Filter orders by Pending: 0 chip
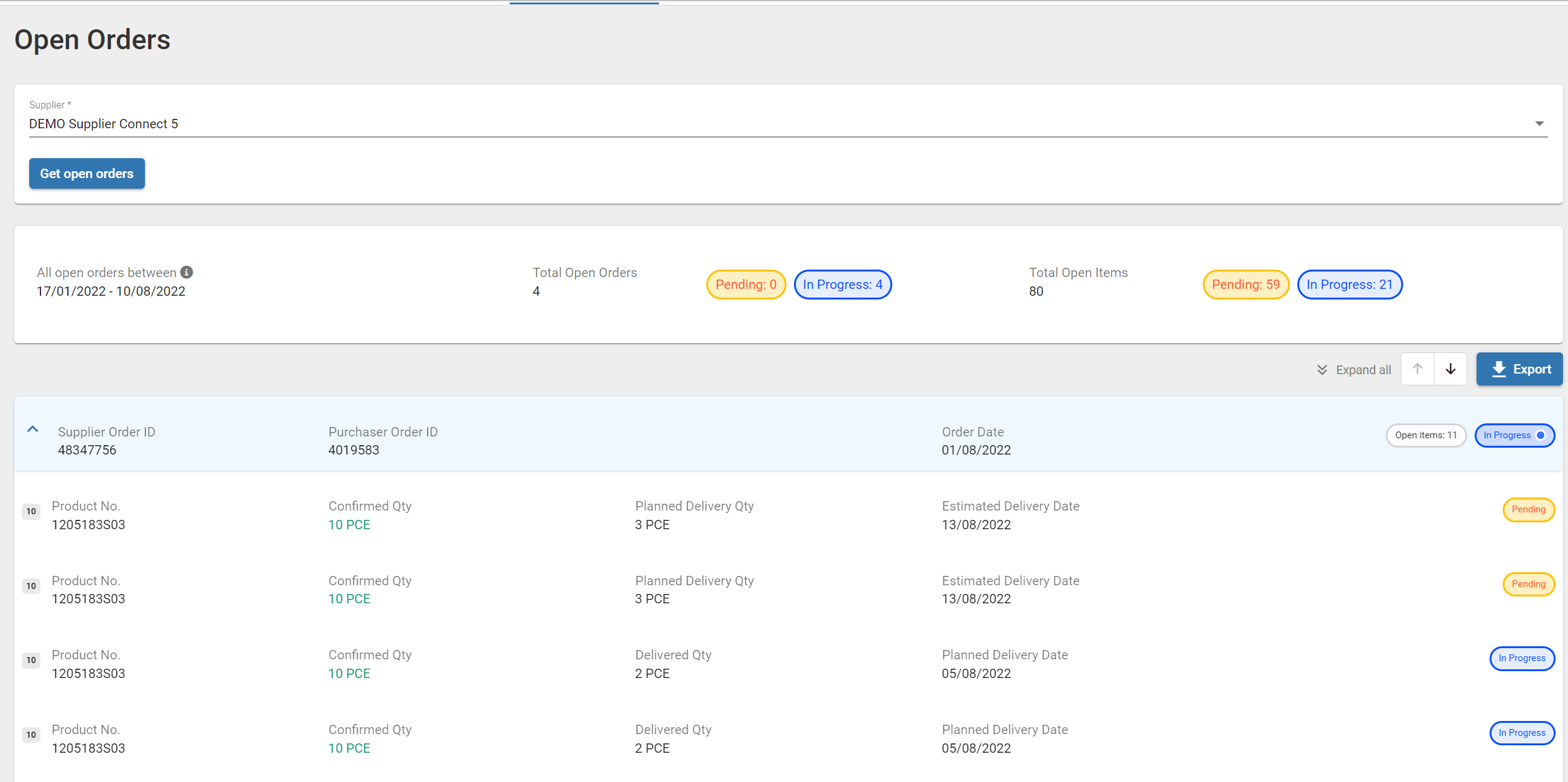This screenshot has height=782, width=1568. pyautogui.click(x=746, y=285)
